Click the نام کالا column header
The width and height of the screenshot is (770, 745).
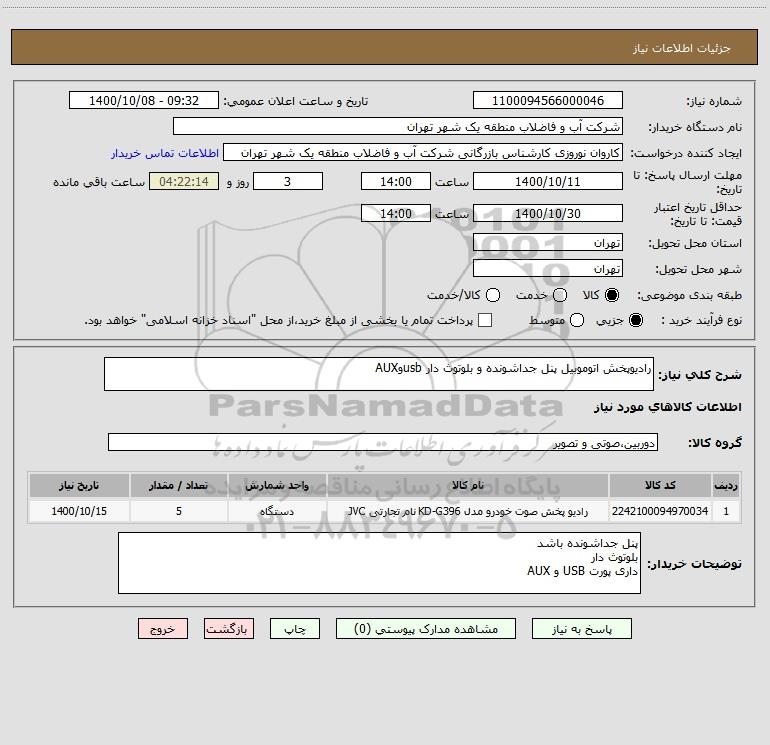(x=468, y=485)
